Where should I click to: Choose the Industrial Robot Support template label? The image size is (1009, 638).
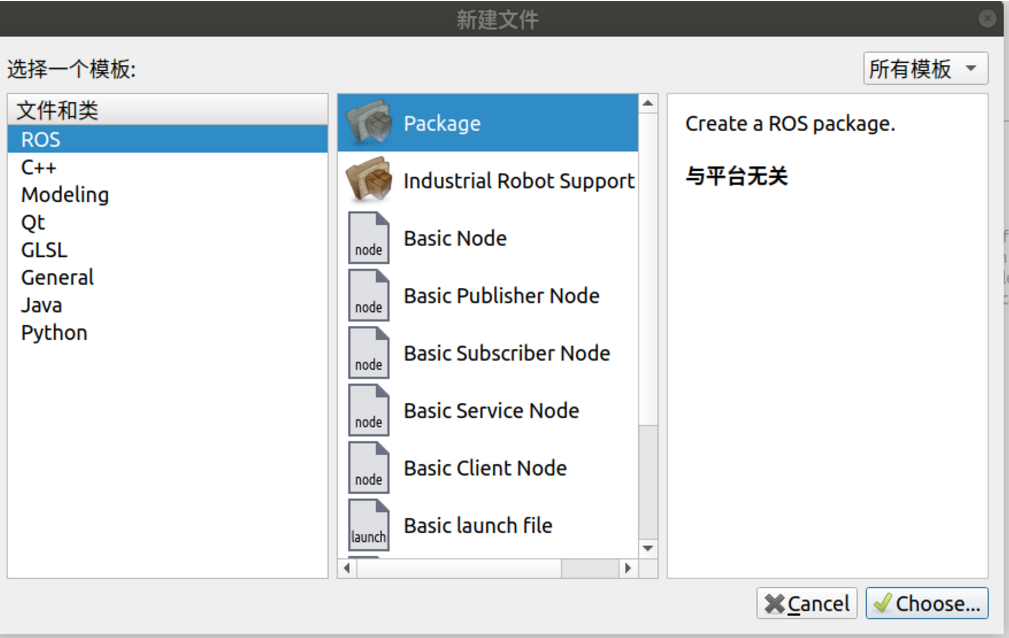pyautogui.click(x=519, y=181)
